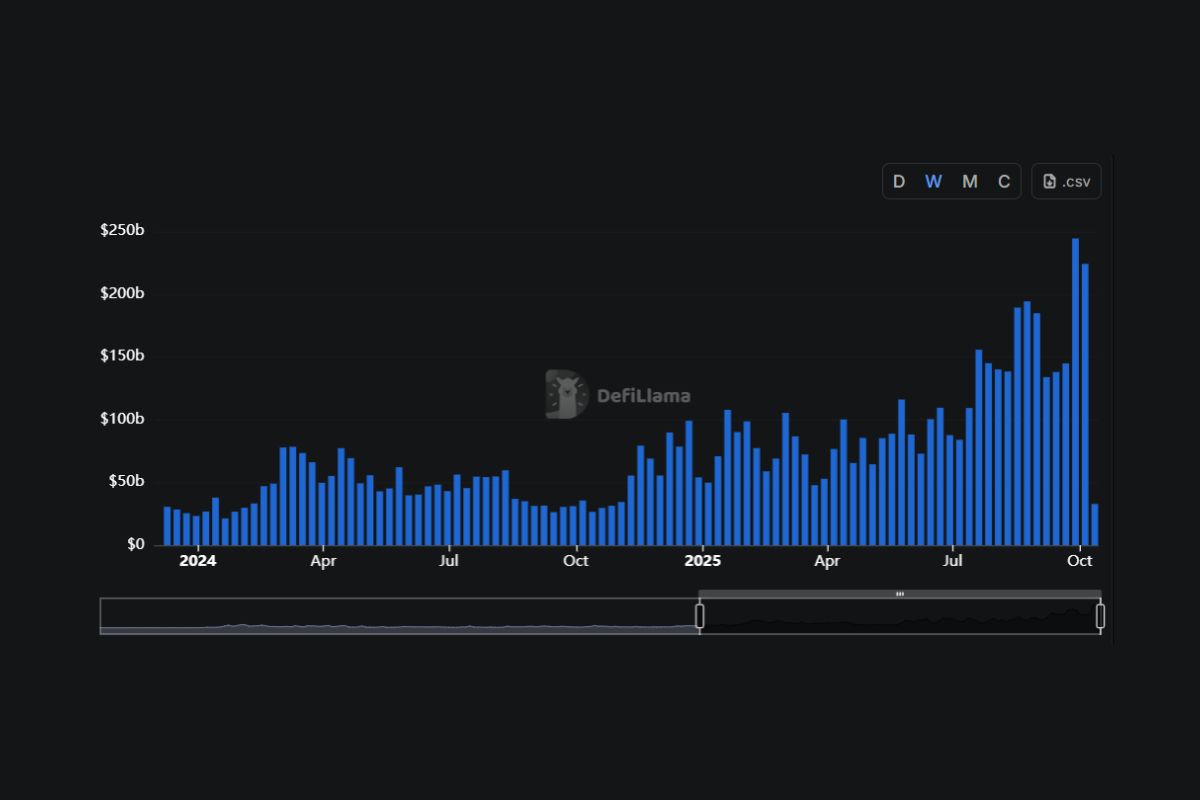Click the DefiLlama llama logo watermark
Image resolution: width=1200 pixels, height=800 pixels.
point(566,394)
